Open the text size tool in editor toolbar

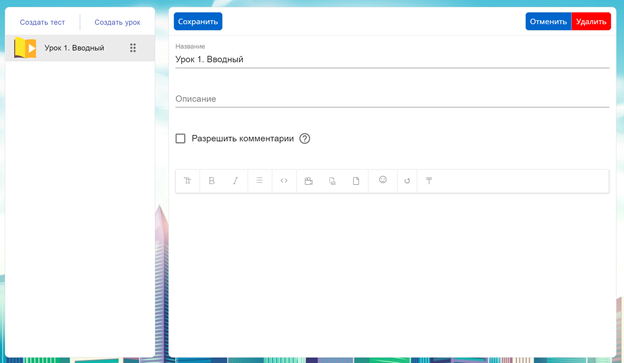[x=187, y=181]
